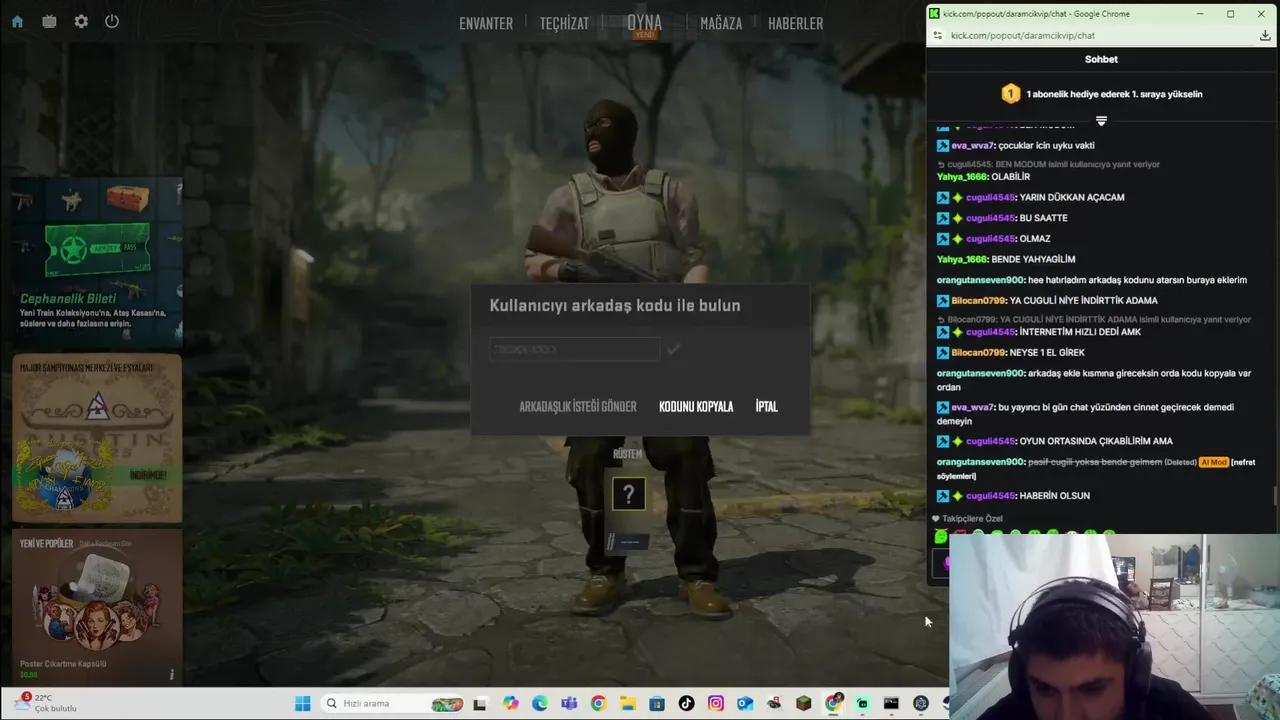Open the Chrome downloads icon in chat window
Viewport: 1280px width, 720px height.
point(1265,35)
